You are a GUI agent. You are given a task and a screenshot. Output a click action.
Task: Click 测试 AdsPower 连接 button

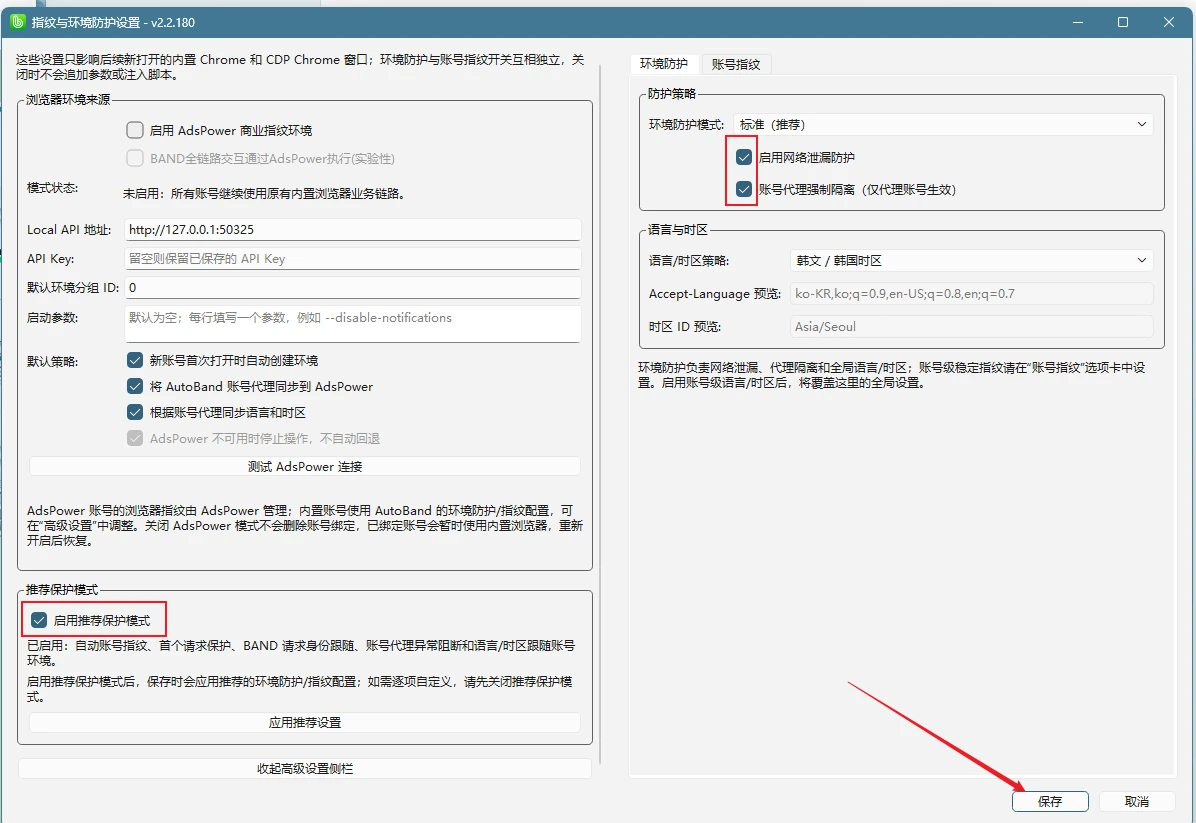(x=304, y=466)
